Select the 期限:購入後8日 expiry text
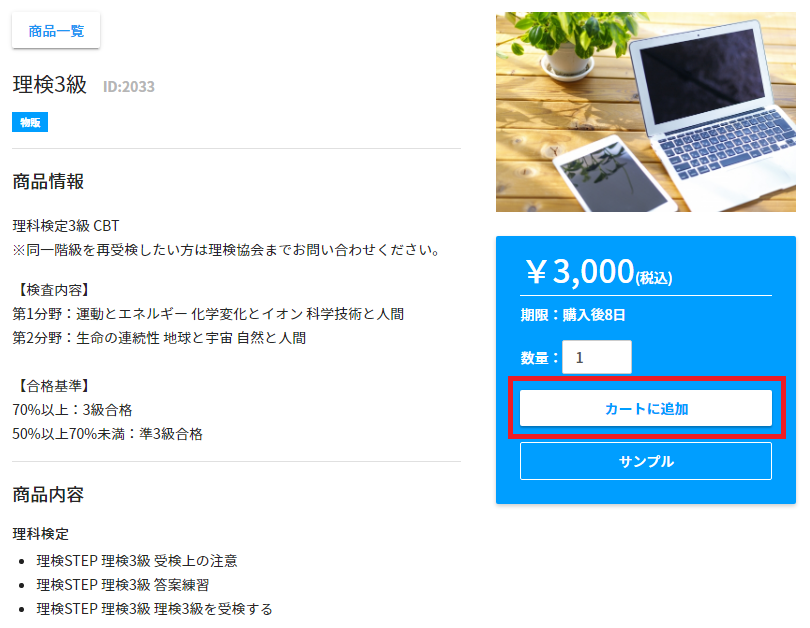This screenshot has width=810, height=628. pos(573,315)
